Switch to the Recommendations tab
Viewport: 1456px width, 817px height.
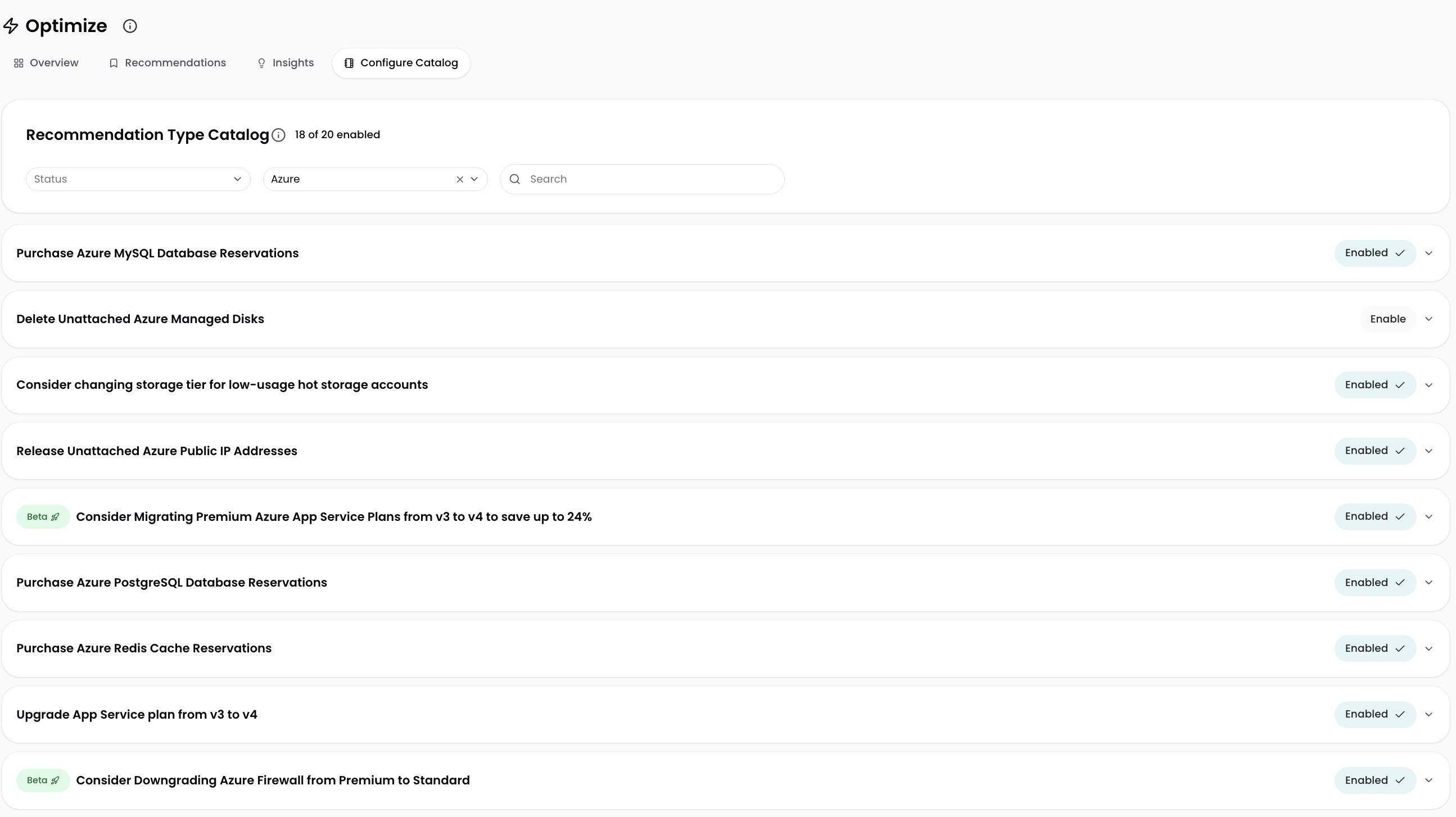coord(168,63)
